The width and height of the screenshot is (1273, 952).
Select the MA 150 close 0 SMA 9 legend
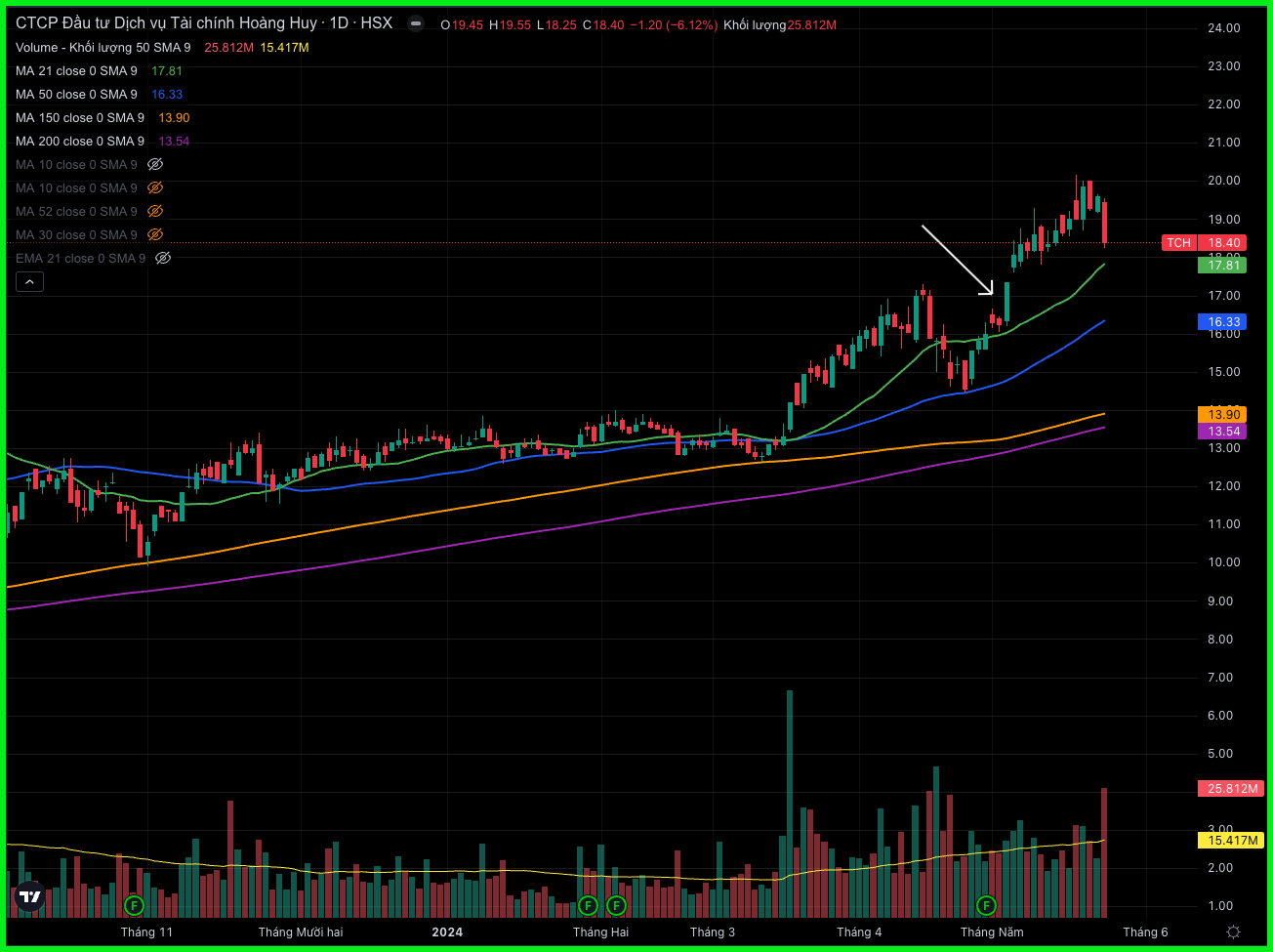pyautogui.click(x=80, y=117)
